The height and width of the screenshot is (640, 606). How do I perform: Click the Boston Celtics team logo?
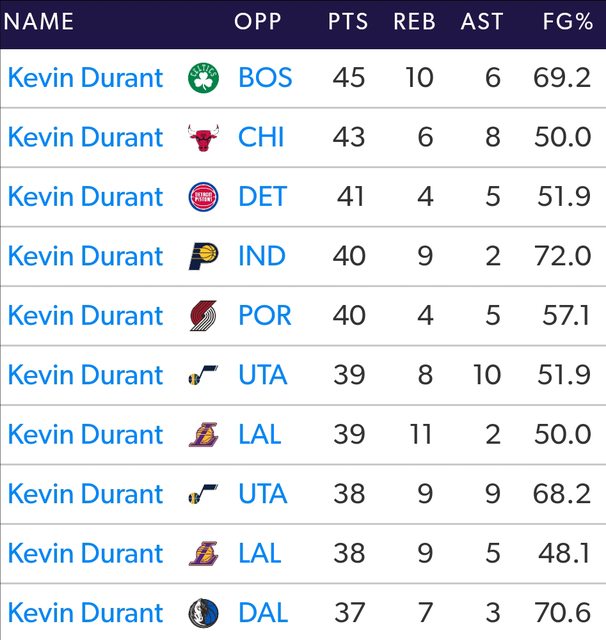pos(203,78)
